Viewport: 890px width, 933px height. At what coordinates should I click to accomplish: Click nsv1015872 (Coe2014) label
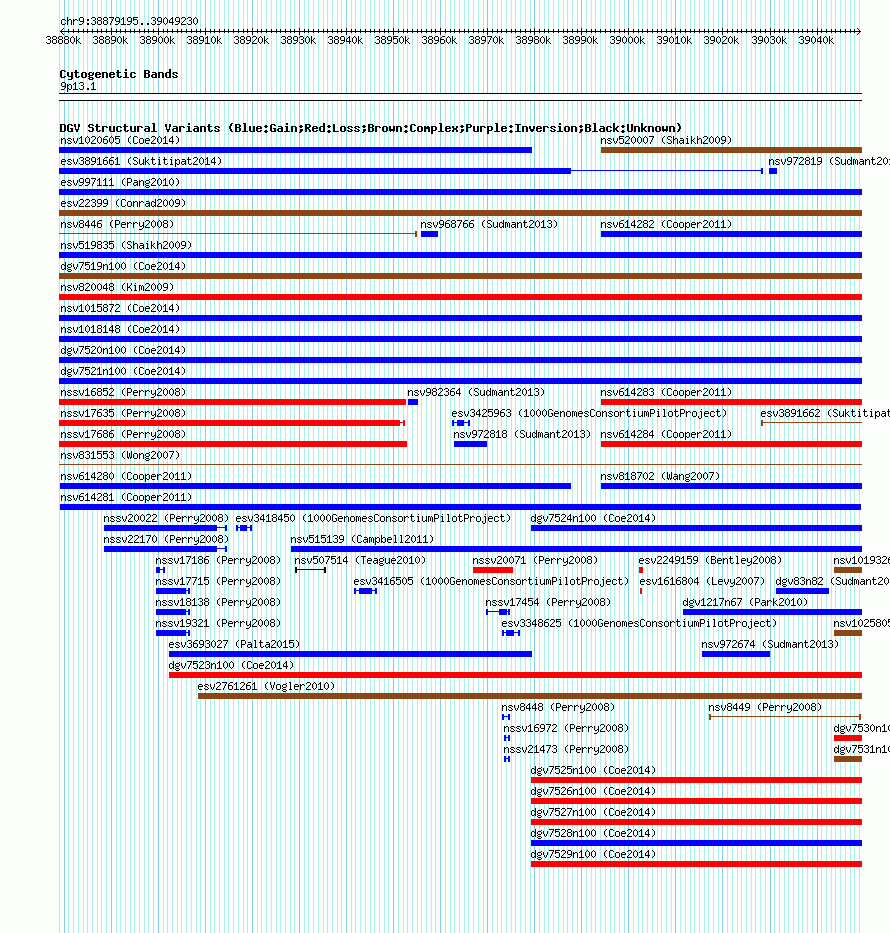(120, 308)
